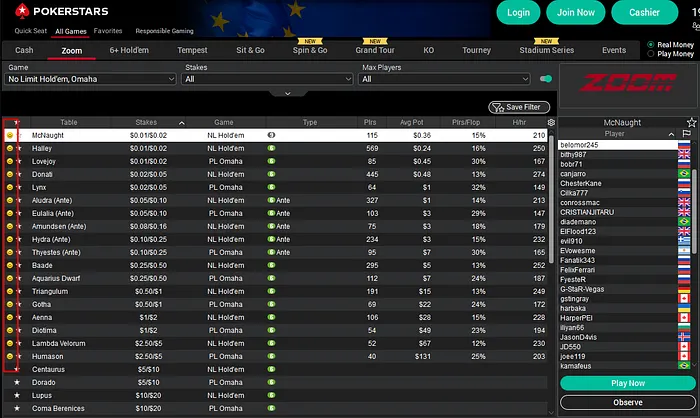
Task: Sort by the H/hr column header
Action: point(519,122)
